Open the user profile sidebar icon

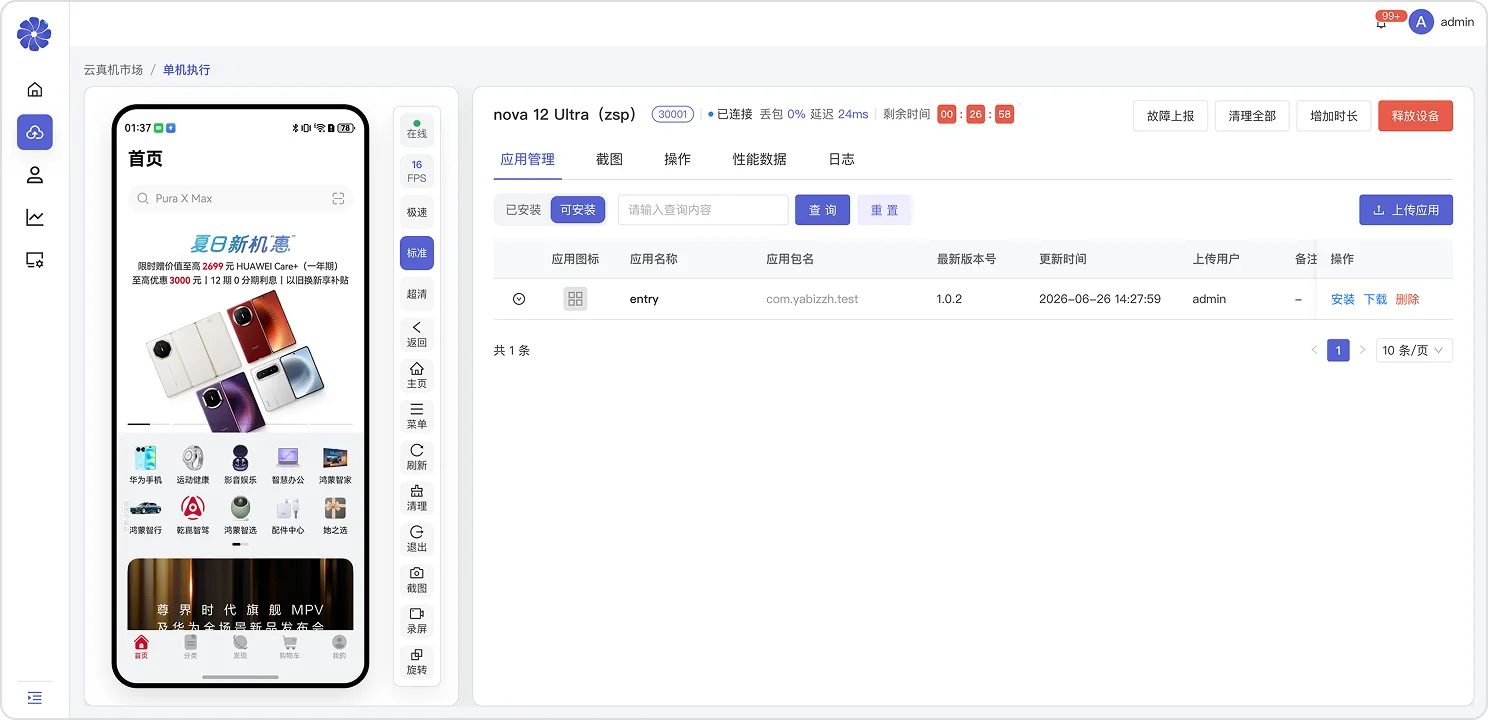(35, 175)
